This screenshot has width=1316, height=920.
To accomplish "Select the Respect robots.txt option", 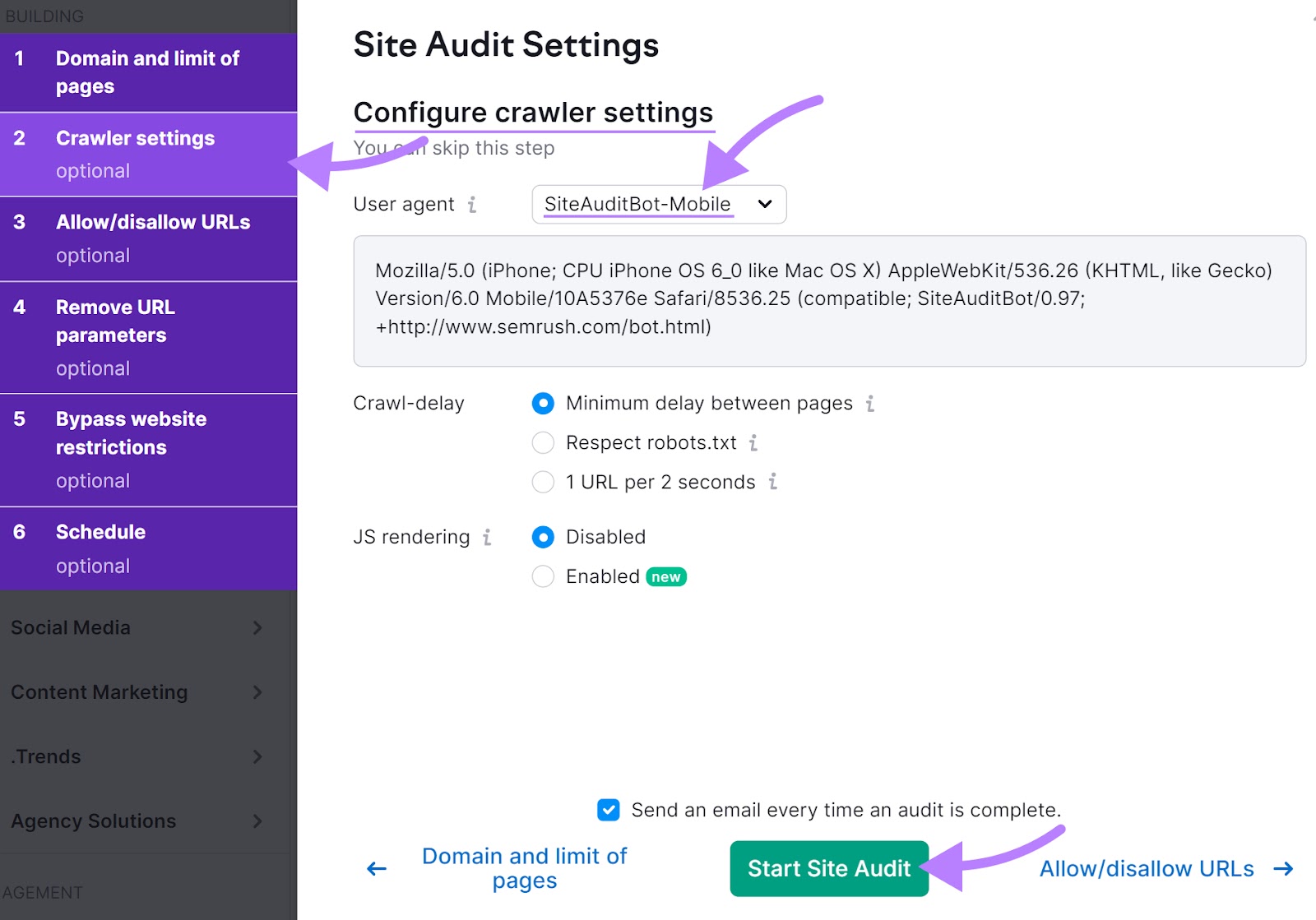I will click(543, 442).
